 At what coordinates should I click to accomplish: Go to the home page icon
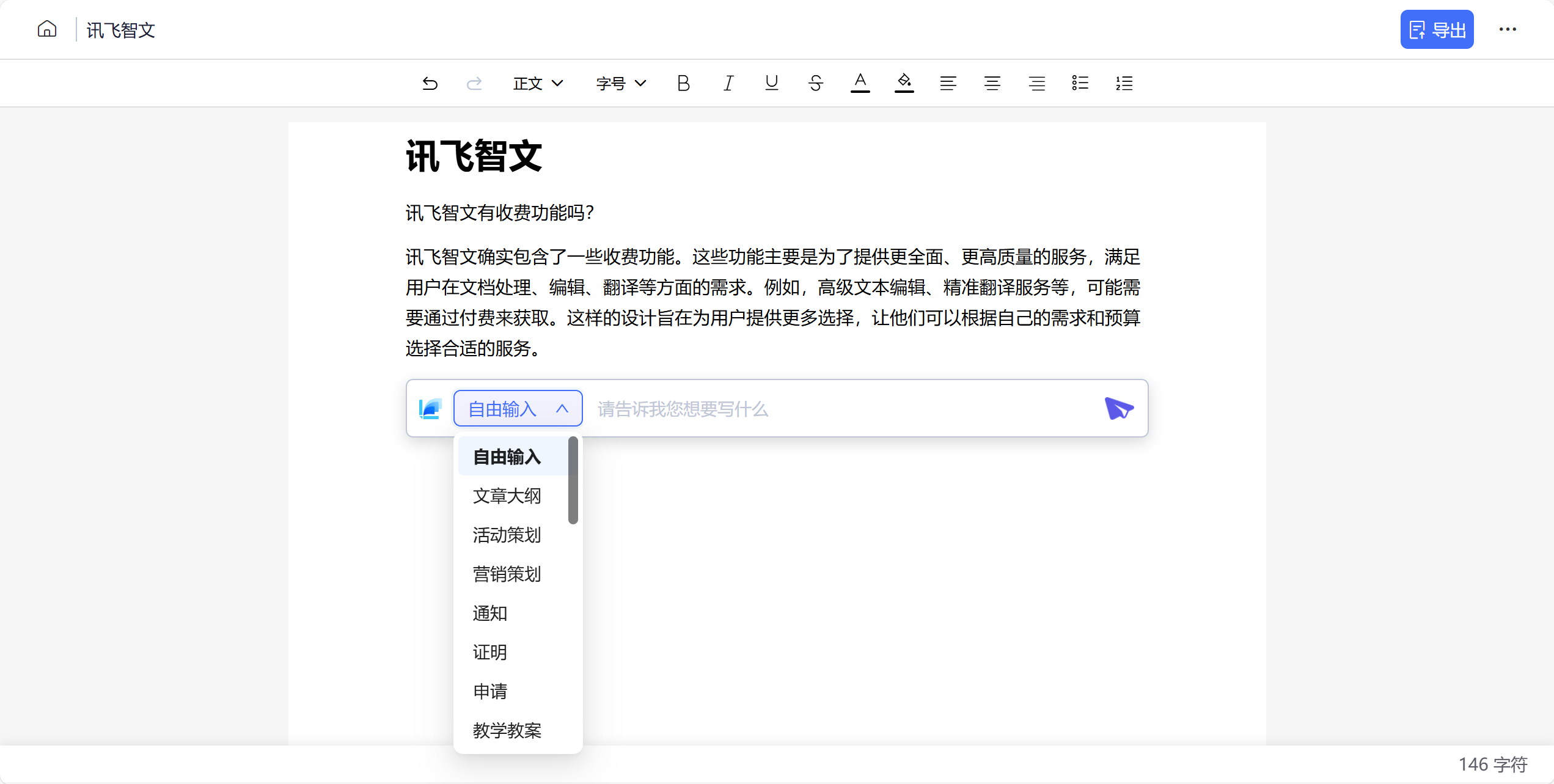[x=47, y=29]
